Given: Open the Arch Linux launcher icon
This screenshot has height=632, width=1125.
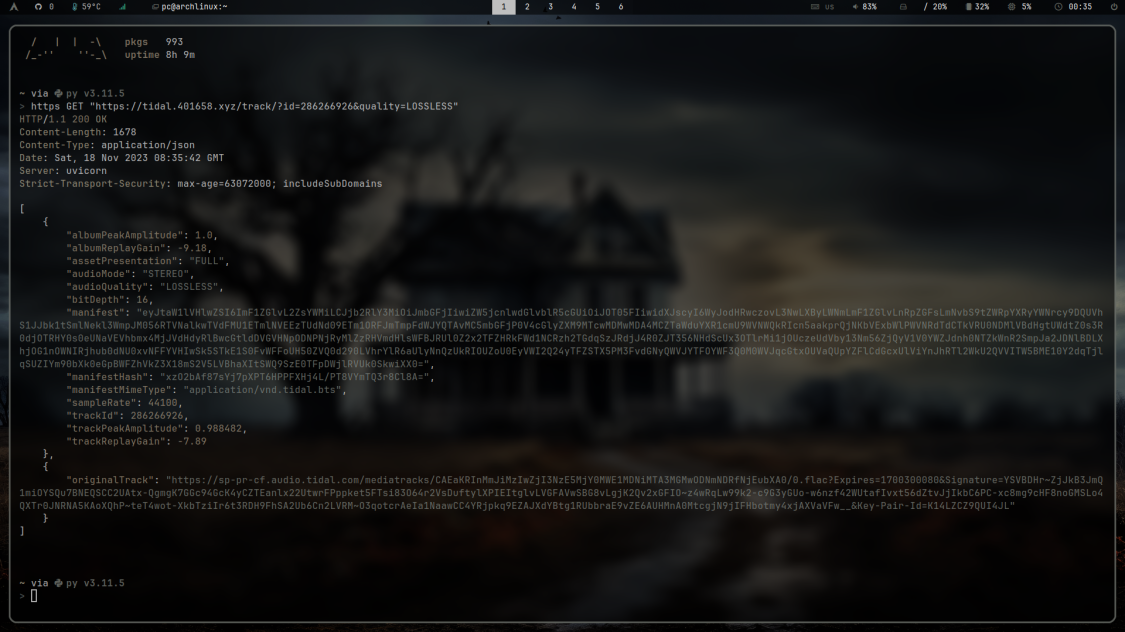Looking at the screenshot, I should coord(14,6).
